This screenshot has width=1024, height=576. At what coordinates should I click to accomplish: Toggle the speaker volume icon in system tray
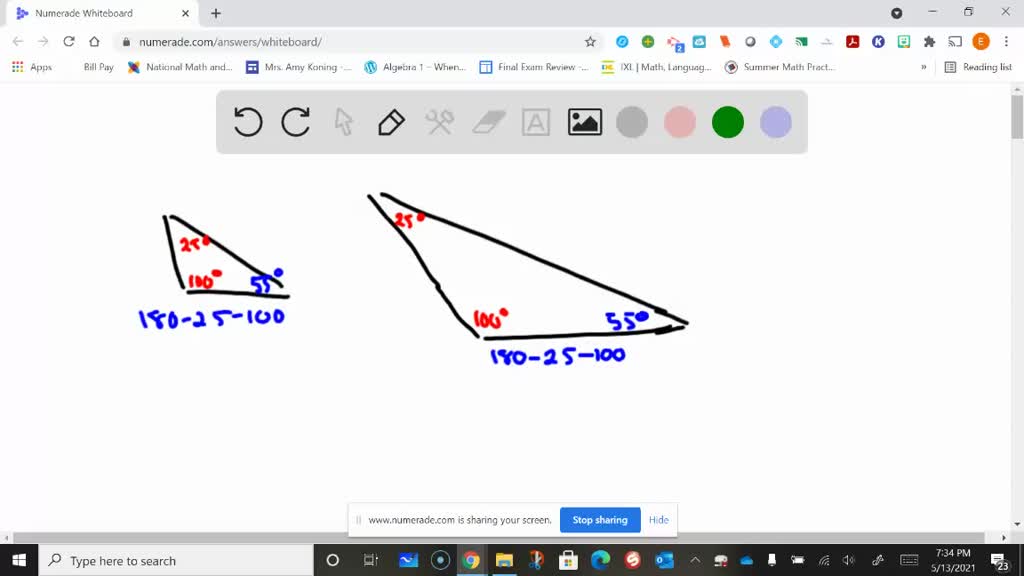[849, 559]
